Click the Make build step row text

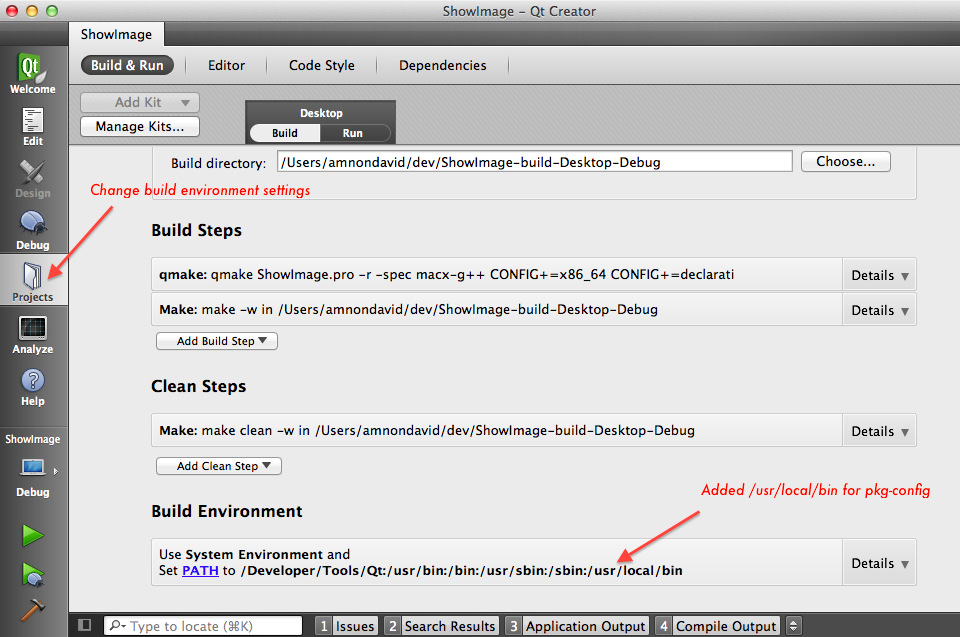(x=408, y=309)
